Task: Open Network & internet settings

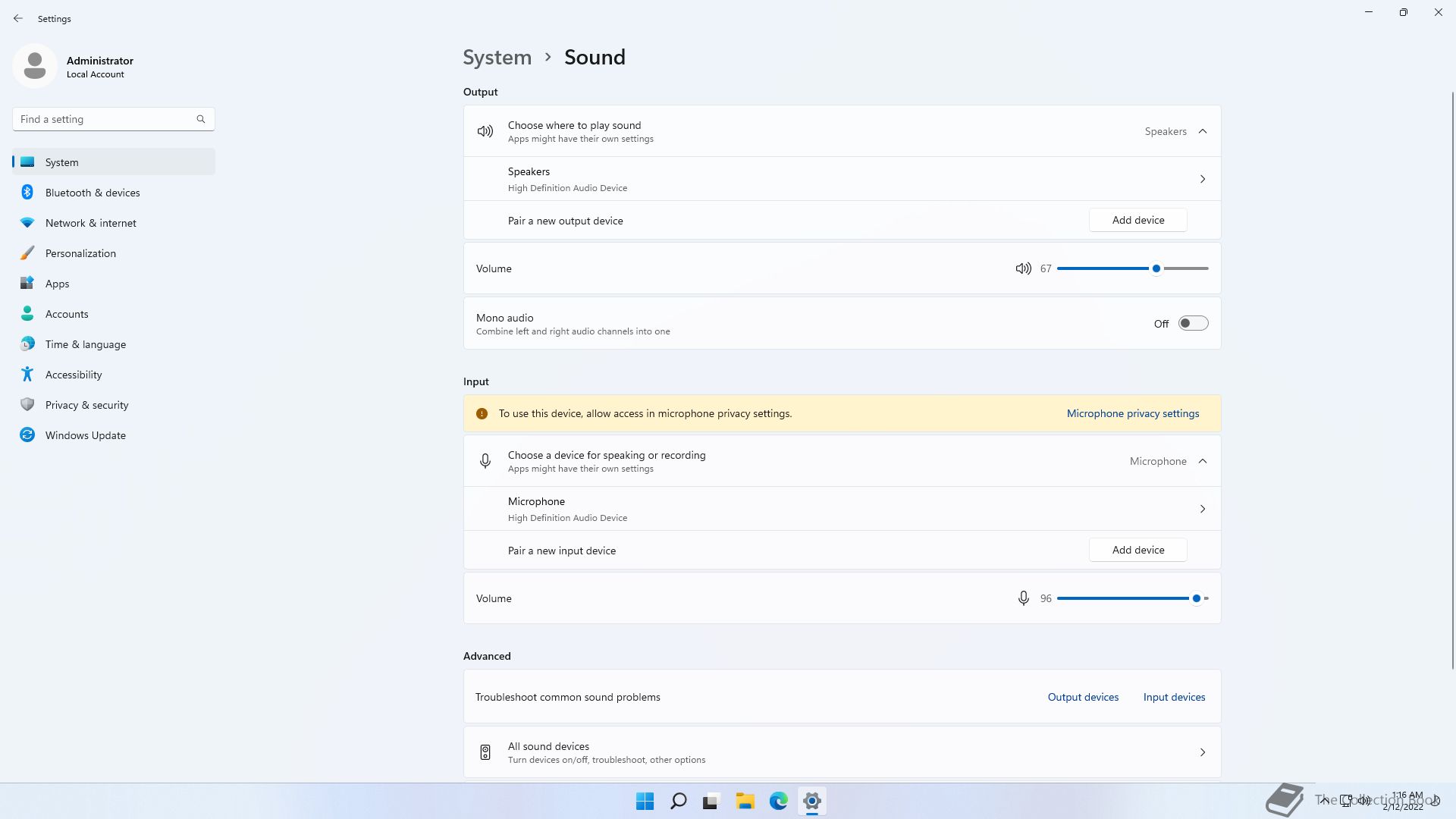Action: (114, 223)
